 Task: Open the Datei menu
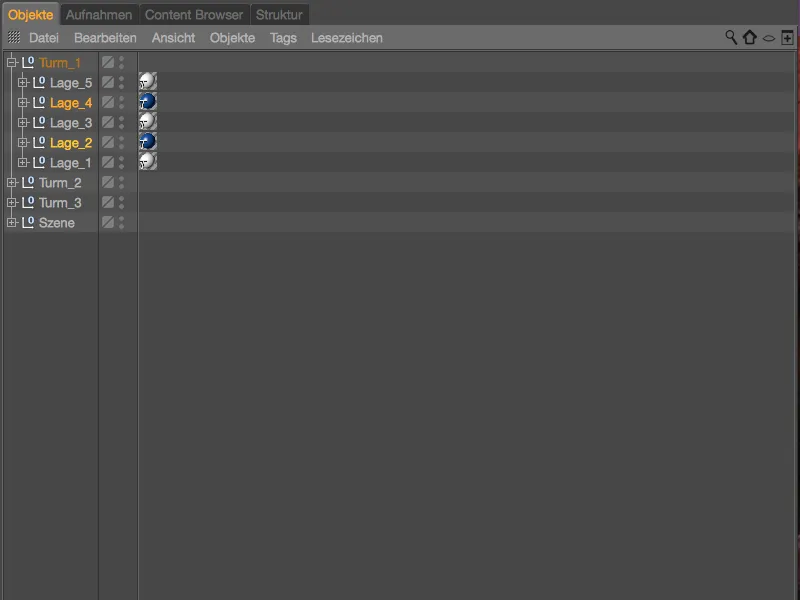coord(44,38)
